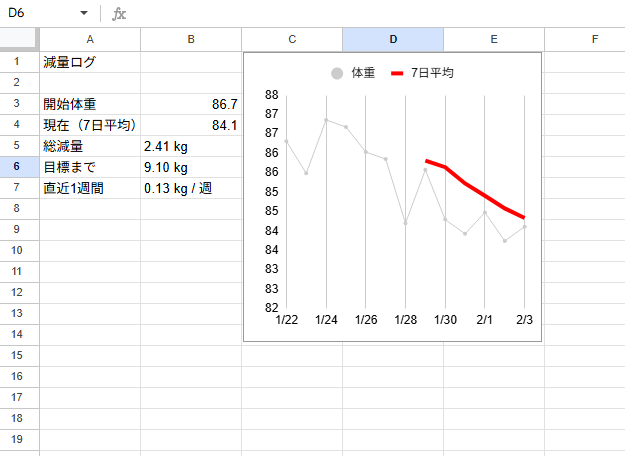Click the select-all corner above row 1

pos(19,39)
